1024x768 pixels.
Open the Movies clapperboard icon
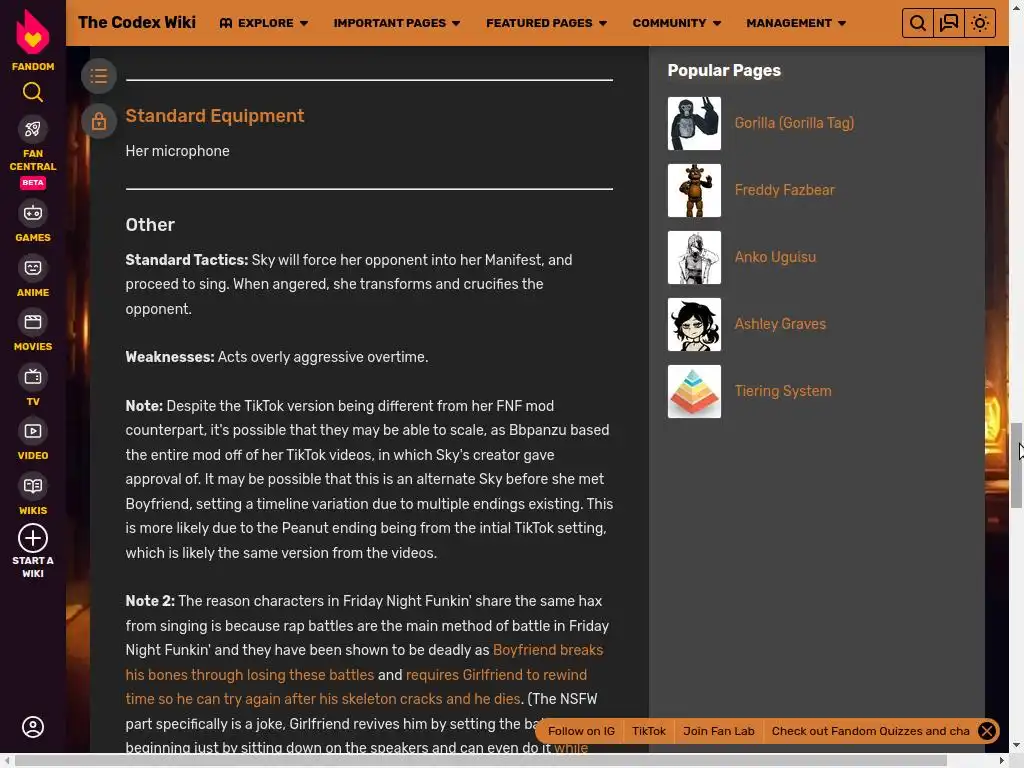pyautogui.click(x=33, y=322)
